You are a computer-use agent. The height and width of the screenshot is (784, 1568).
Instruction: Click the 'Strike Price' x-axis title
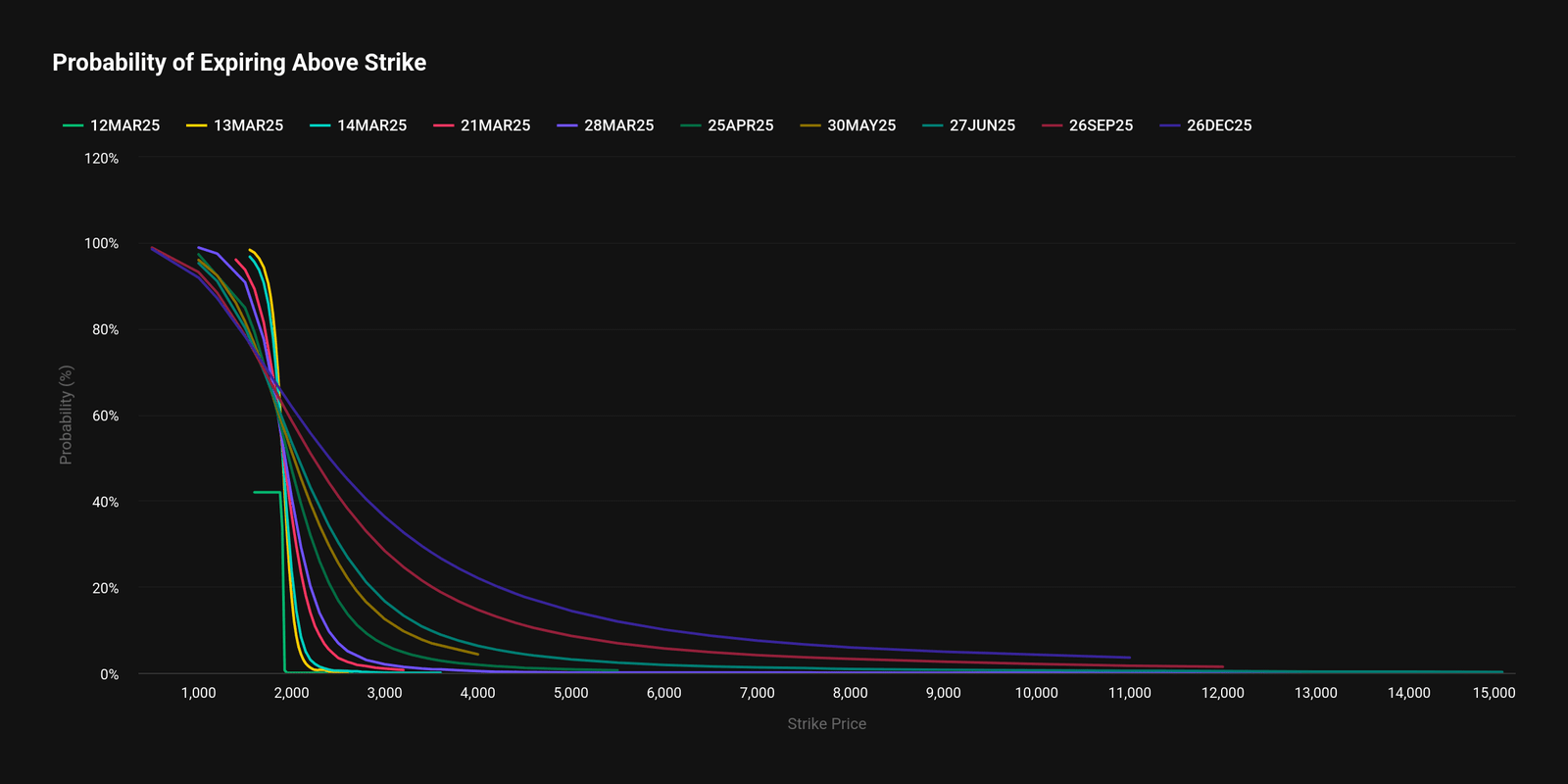(x=826, y=724)
